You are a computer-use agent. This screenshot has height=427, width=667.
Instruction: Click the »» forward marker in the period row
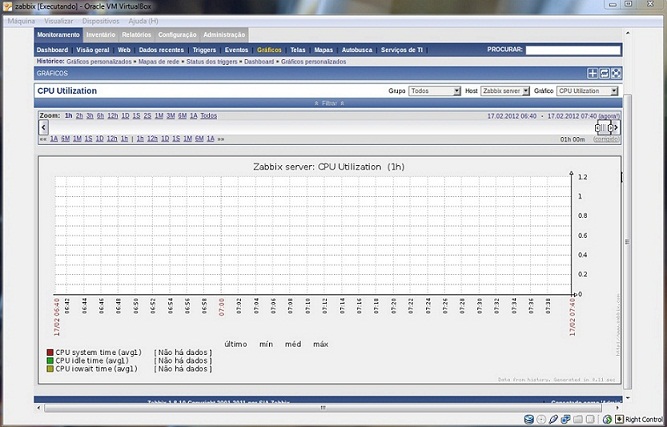[x=220, y=139]
